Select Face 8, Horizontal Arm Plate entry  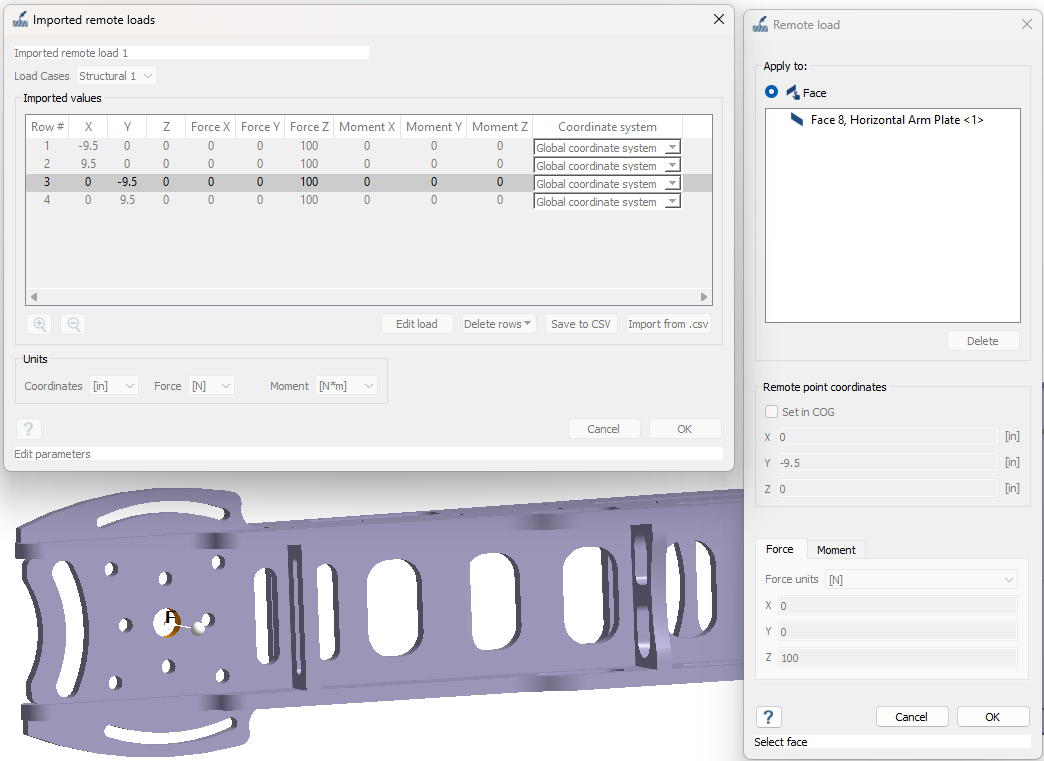896,120
